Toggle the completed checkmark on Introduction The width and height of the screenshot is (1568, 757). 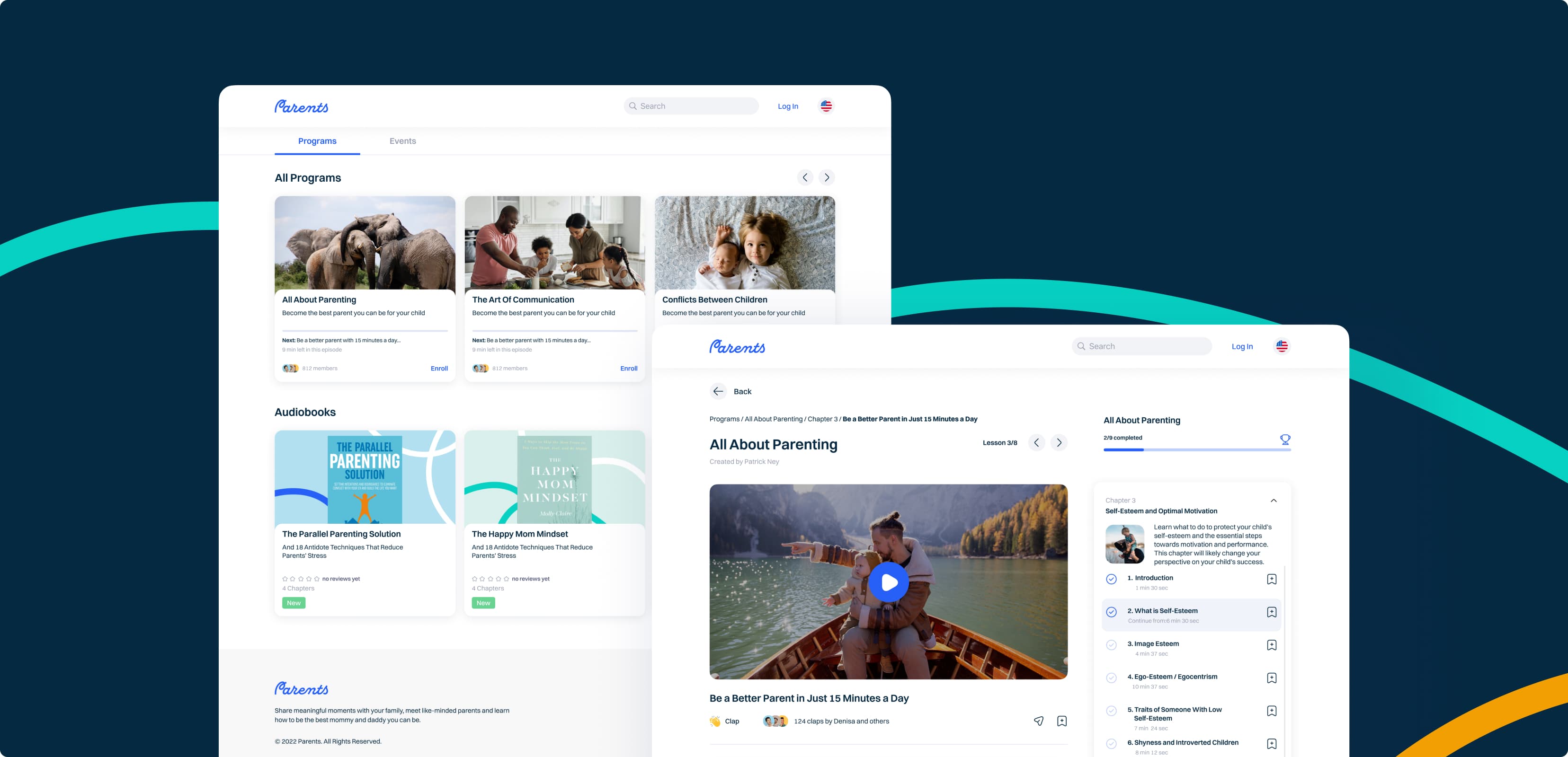[x=1111, y=579]
